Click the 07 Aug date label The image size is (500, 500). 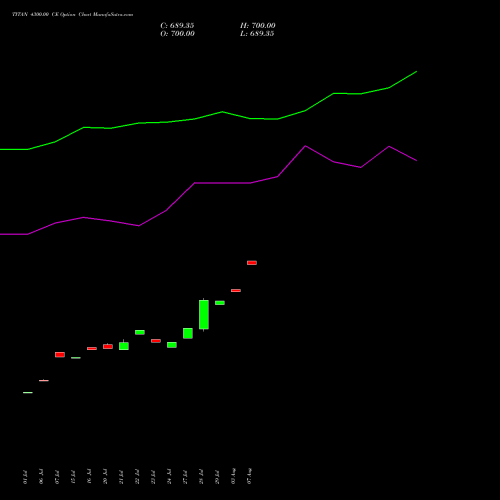pyautogui.click(x=249, y=476)
